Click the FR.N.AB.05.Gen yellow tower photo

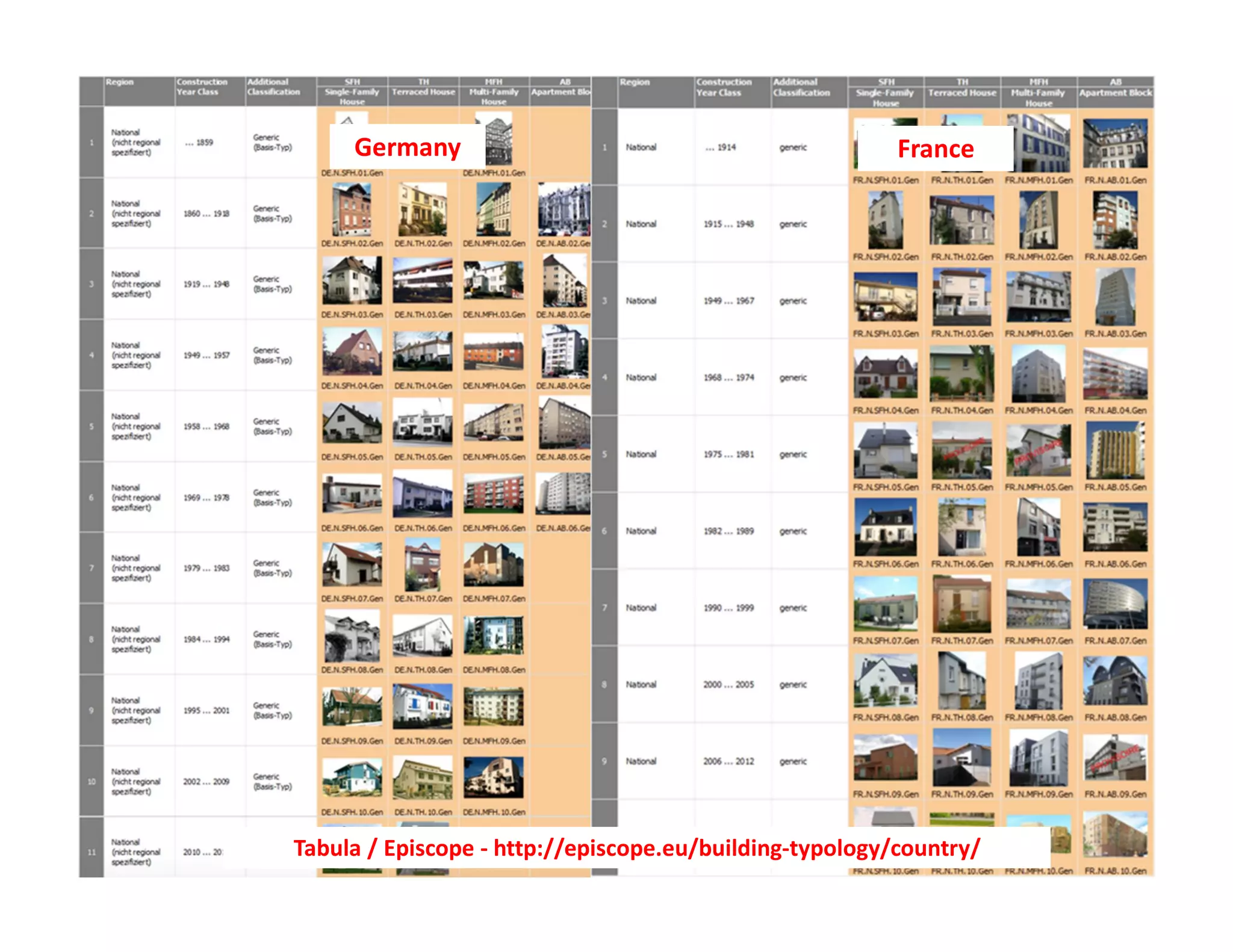(1115, 450)
